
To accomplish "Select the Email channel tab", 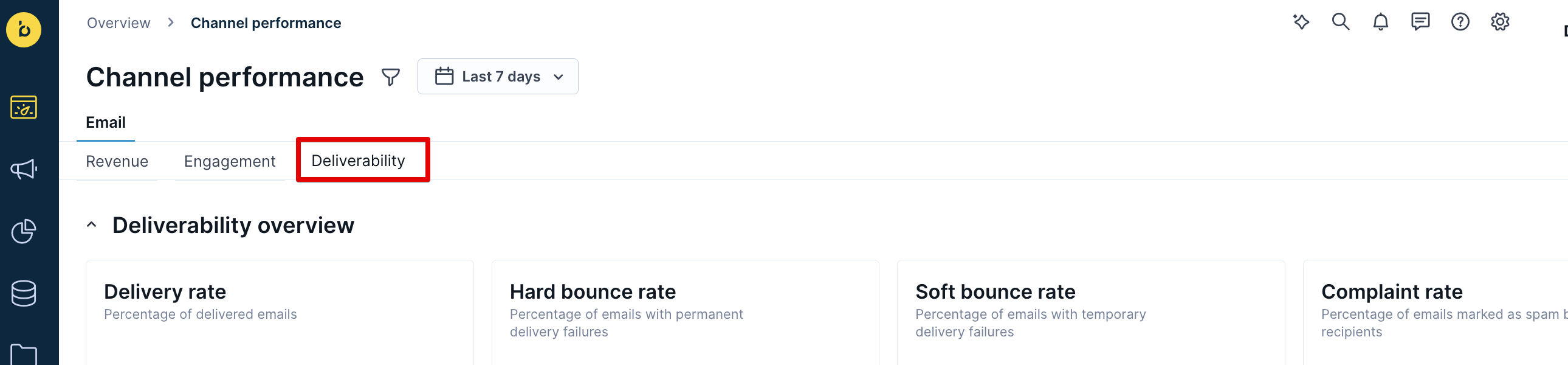I will tap(105, 122).
